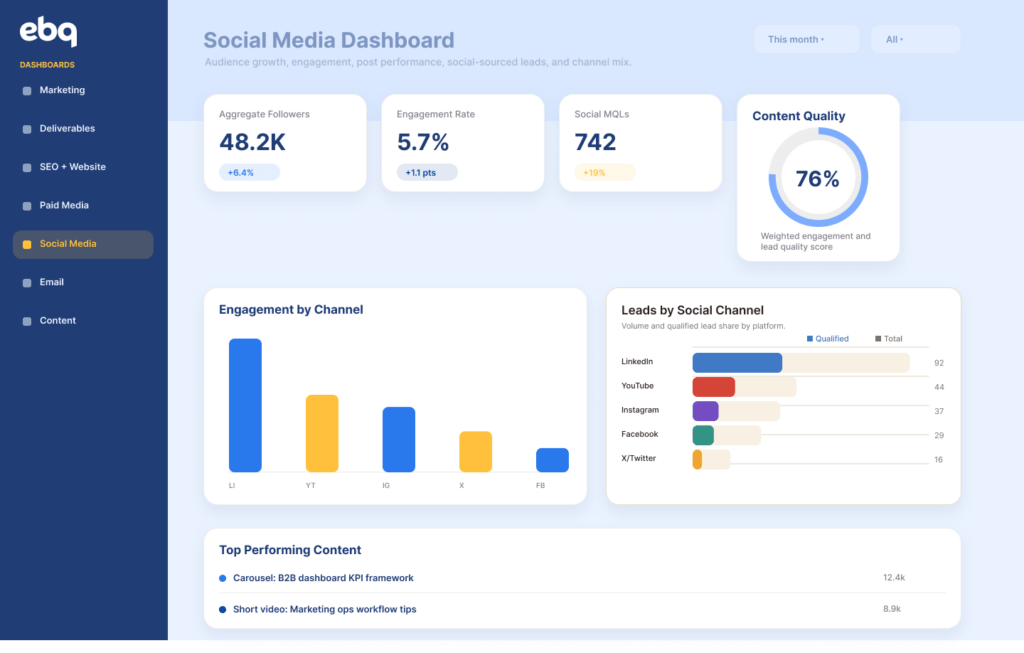Click the square icon beside SEO + Website
Image resolution: width=1024 pixels, height=653 pixels.
pyautogui.click(x=27, y=168)
